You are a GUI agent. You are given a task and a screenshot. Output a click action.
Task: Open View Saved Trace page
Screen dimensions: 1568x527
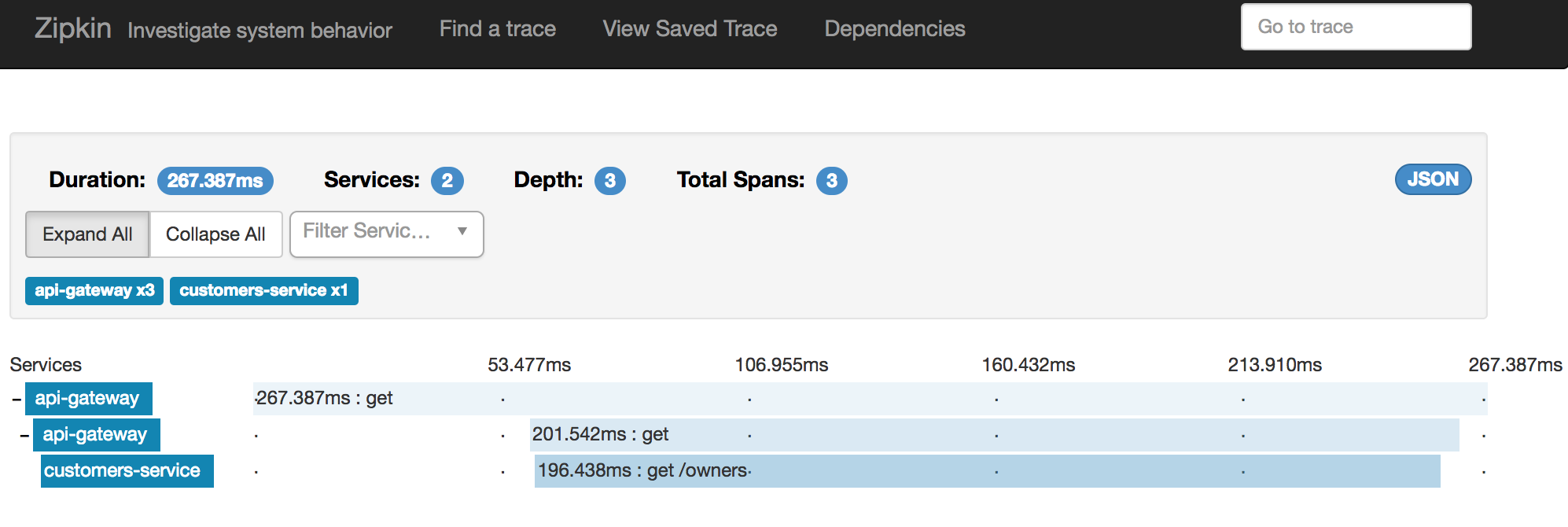pos(690,29)
